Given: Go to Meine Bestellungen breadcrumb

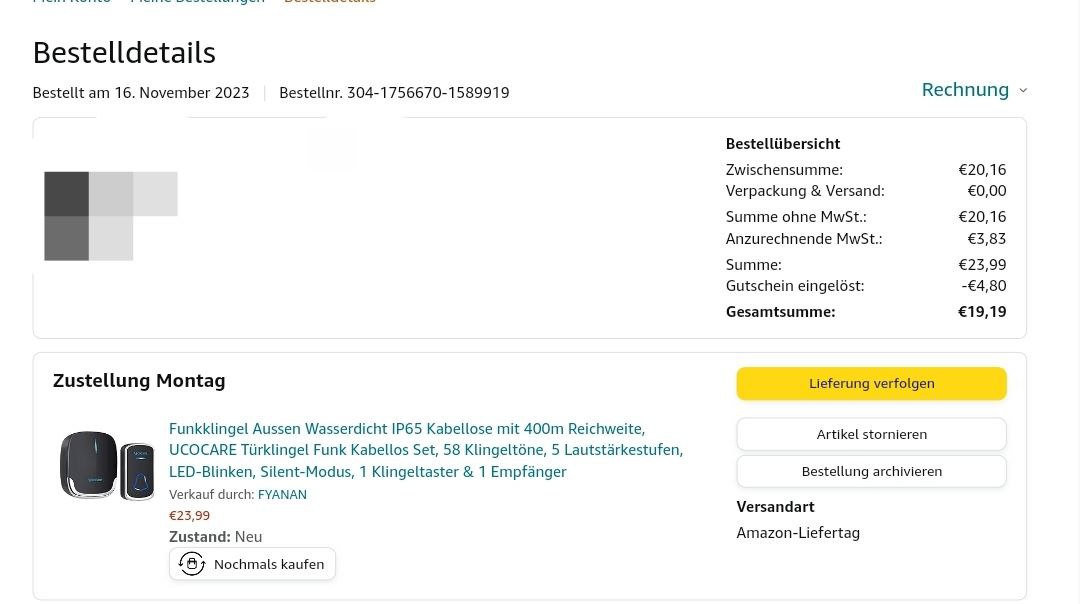Looking at the screenshot, I should [198, 2].
